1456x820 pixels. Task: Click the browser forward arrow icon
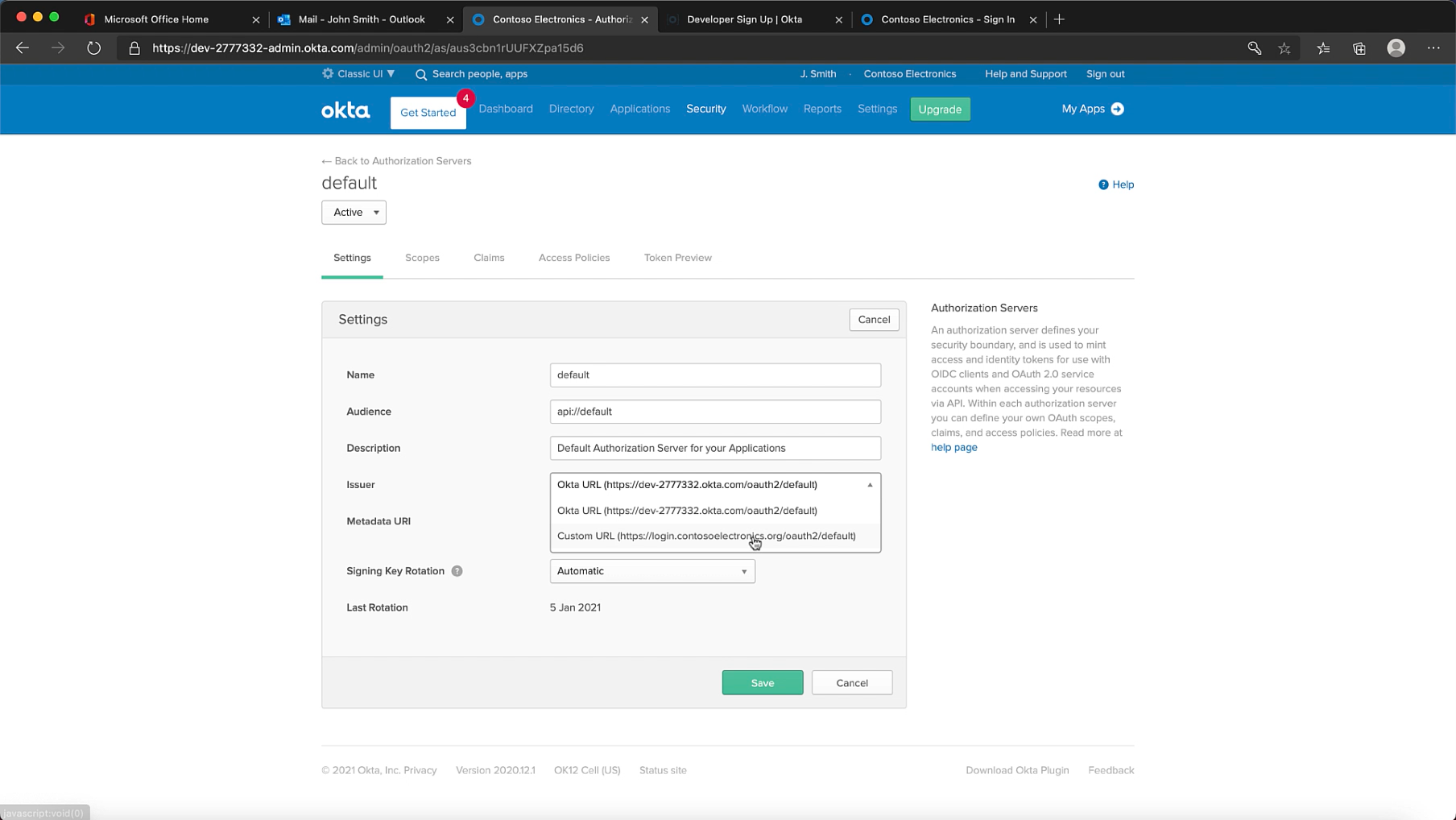pos(58,48)
